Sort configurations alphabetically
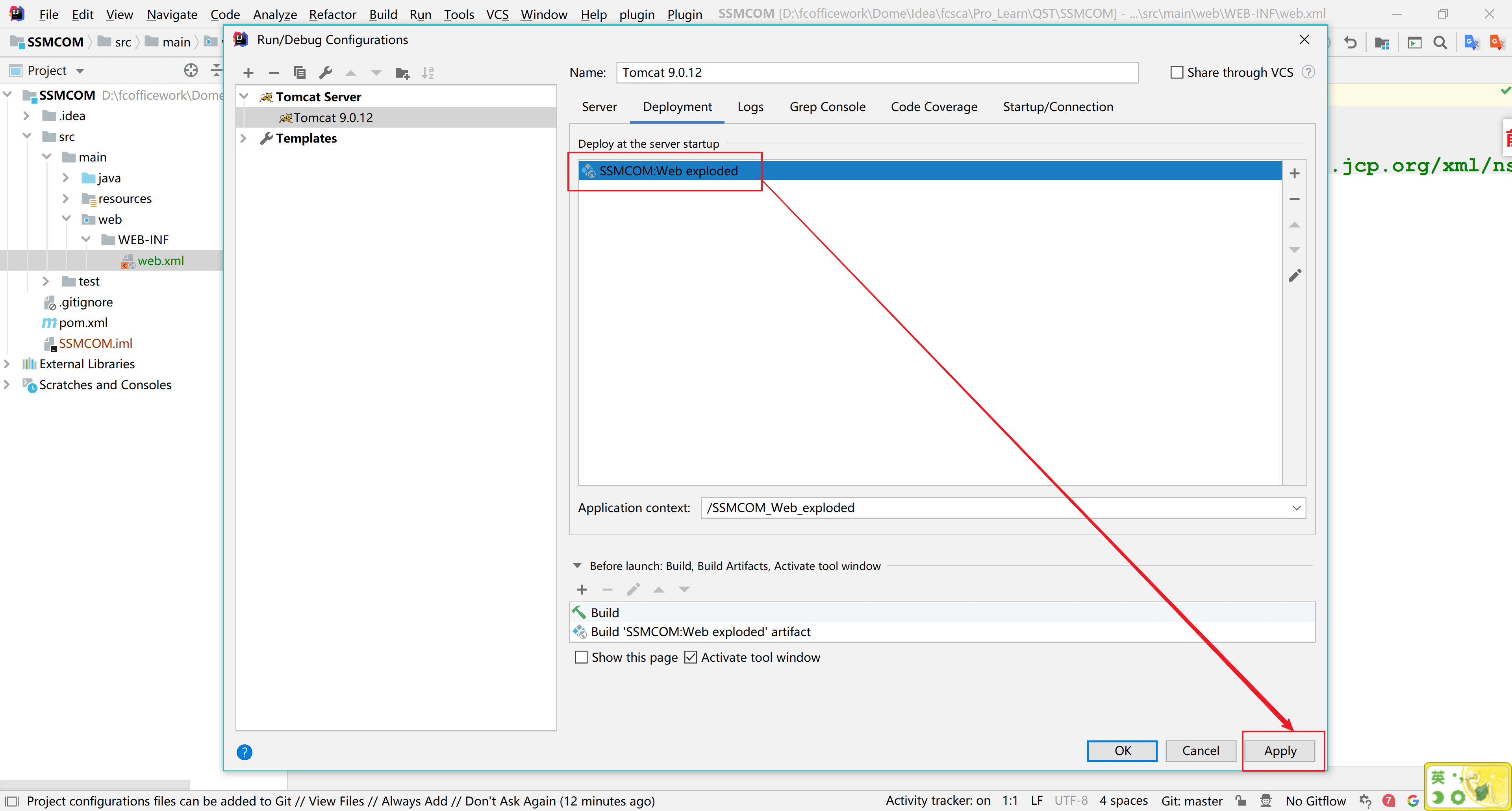1512x811 pixels. tap(427, 73)
